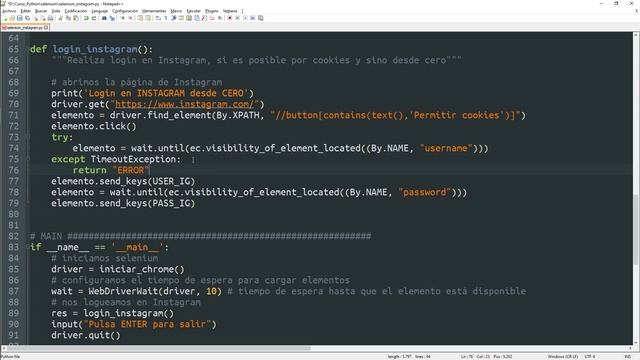
Task: Toggle synchronized vertical scrolling icon
Action: (x=140, y=18)
